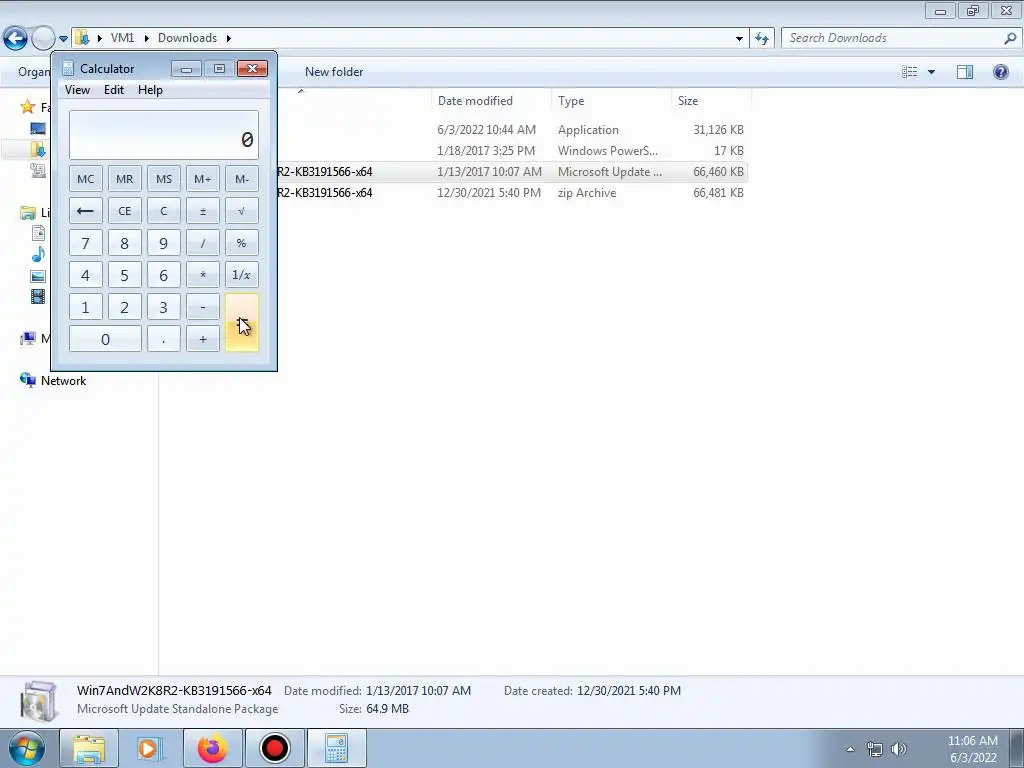Select the 31,126 KB Application file row

[x=512, y=130]
